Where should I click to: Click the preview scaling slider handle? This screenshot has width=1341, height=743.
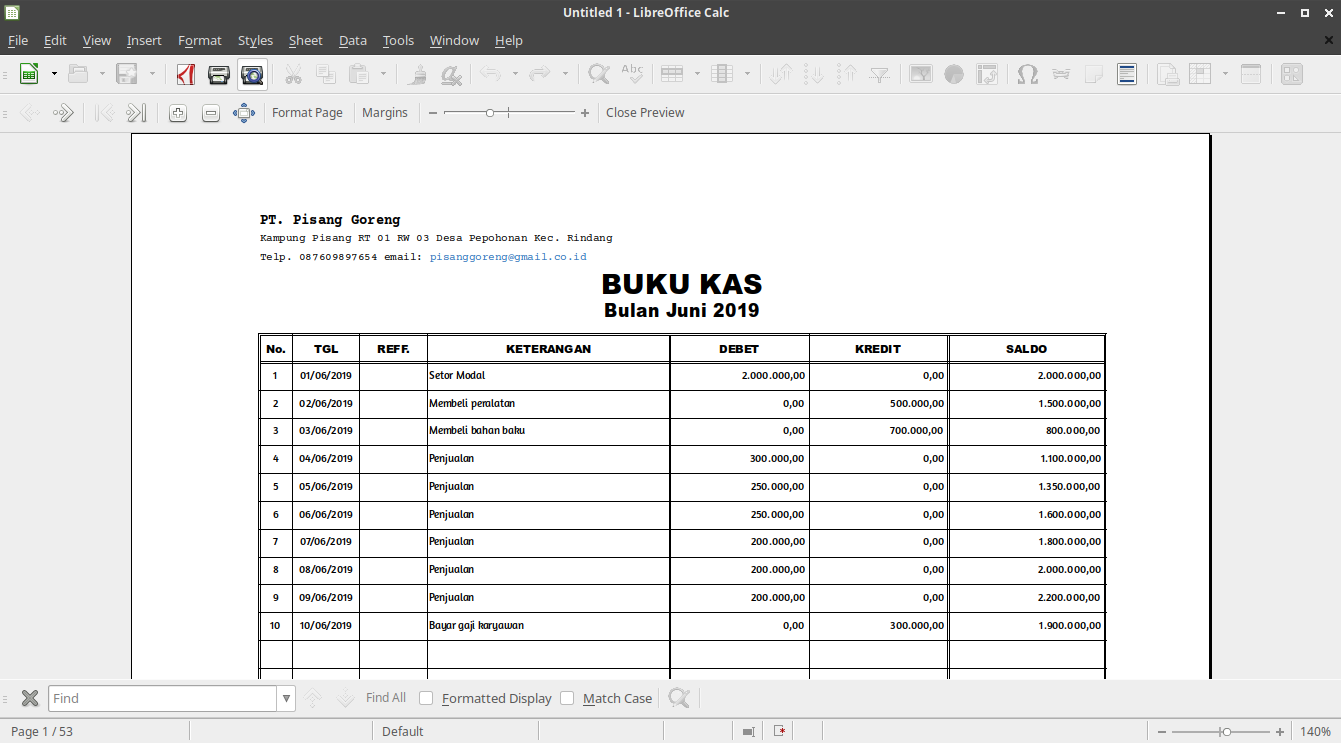(x=490, y=113)
